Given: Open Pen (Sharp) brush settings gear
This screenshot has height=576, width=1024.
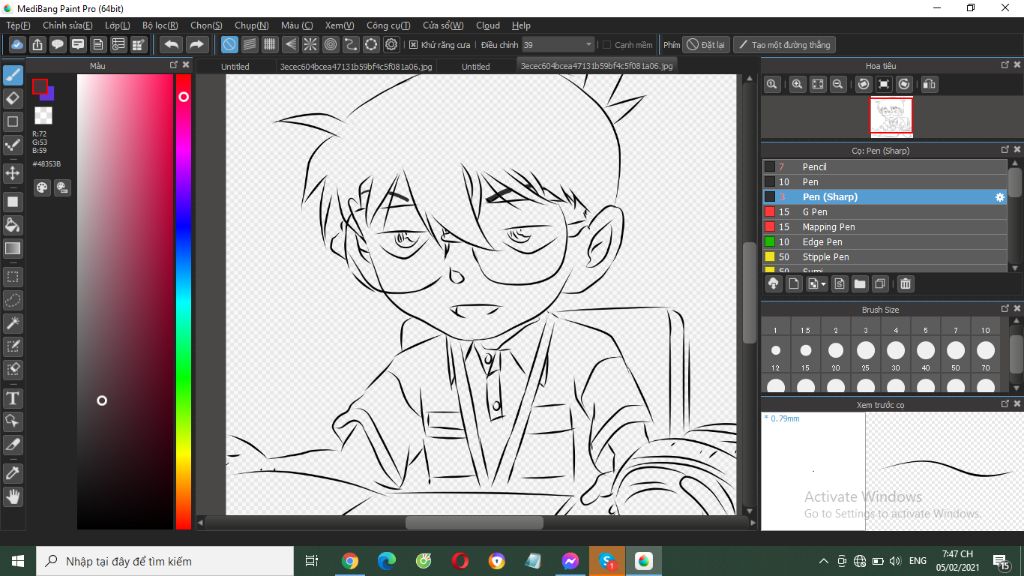Looking at the screenshot, I should pos(1000,197).
